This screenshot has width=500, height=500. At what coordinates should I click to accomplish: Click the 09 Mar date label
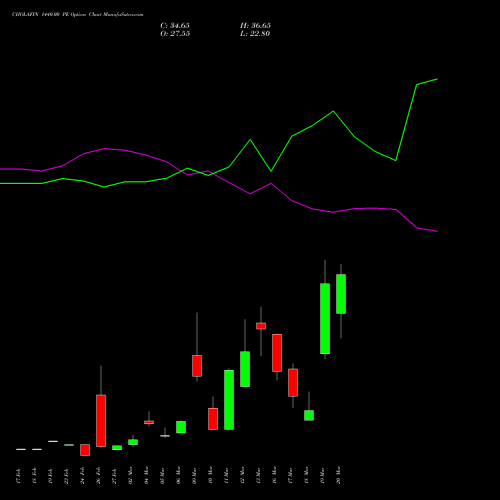coord(194,475)
